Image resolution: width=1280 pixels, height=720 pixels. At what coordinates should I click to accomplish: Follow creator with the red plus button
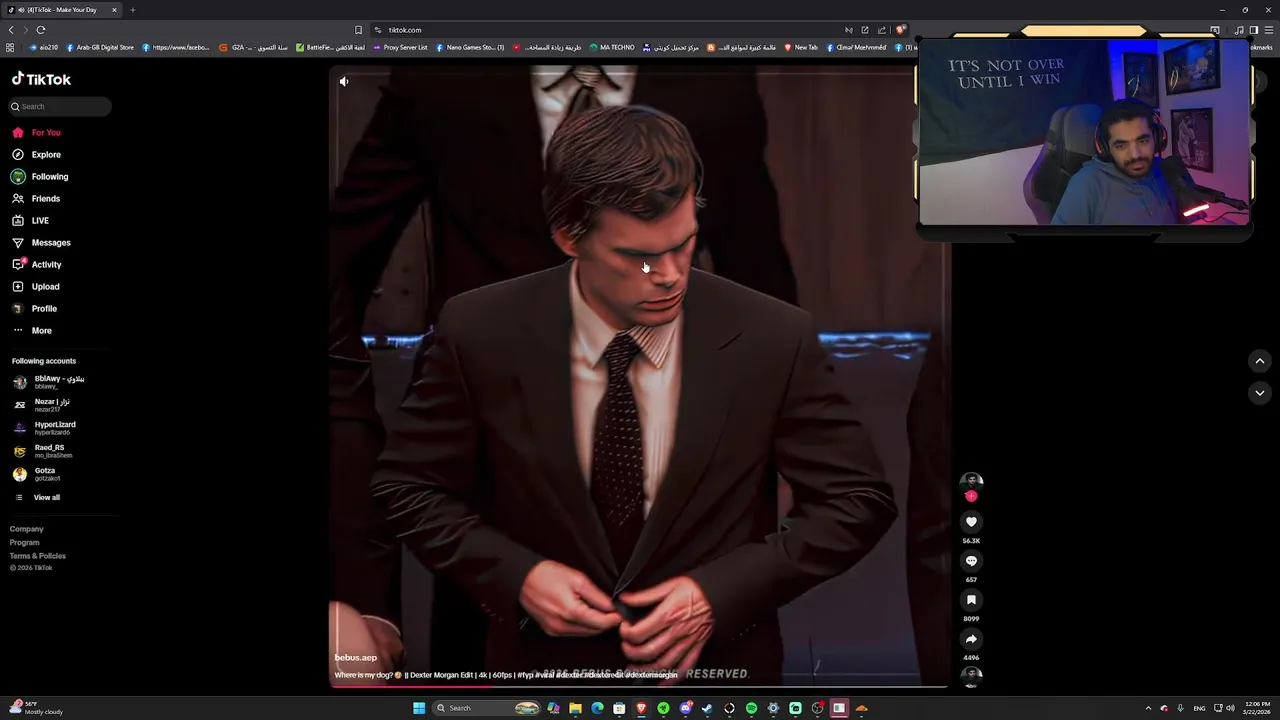pyautogui.click(x=971, y=496)
